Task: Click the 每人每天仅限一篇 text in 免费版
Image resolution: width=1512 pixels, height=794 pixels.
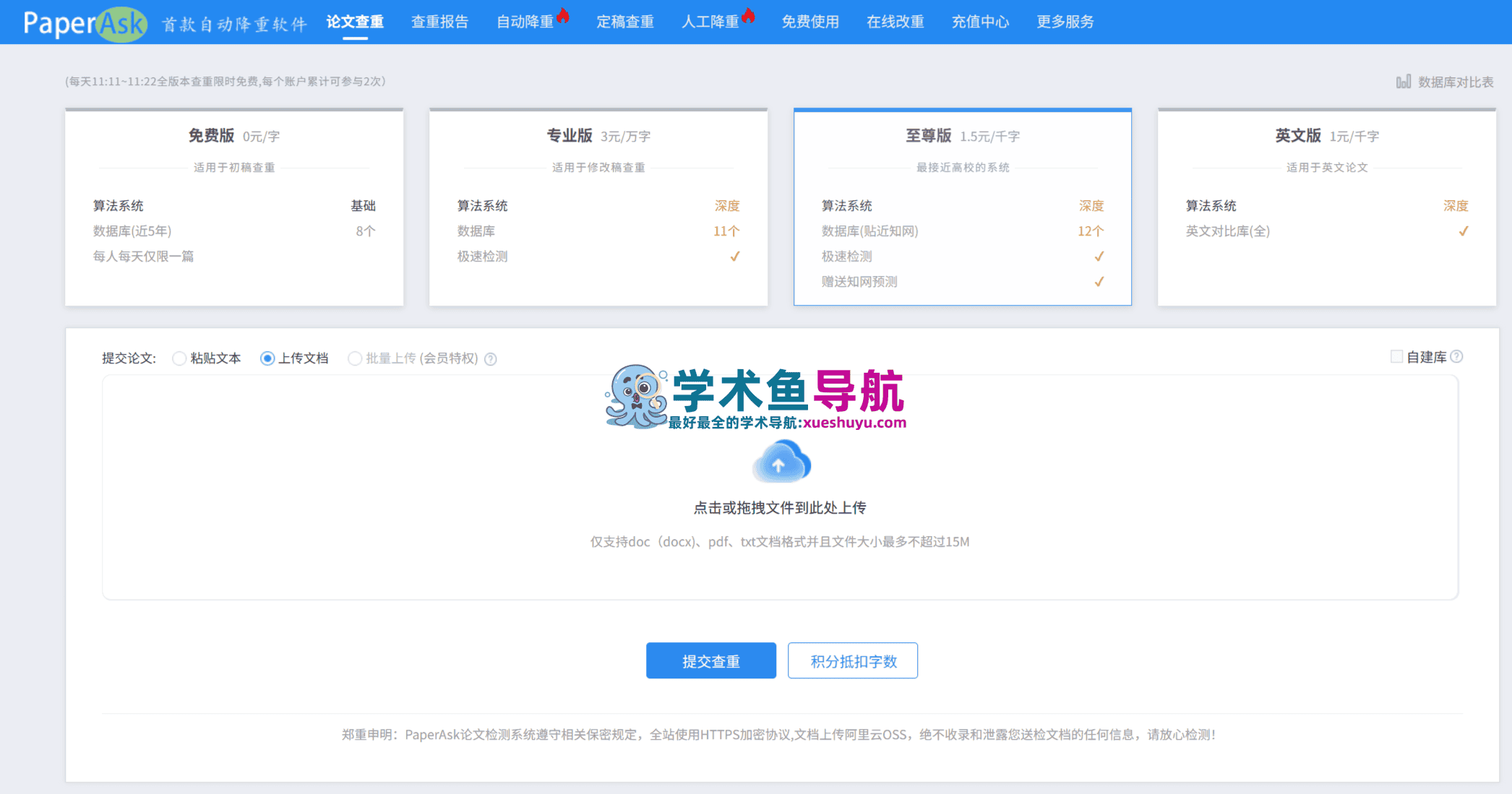Action: click(143, 256)
